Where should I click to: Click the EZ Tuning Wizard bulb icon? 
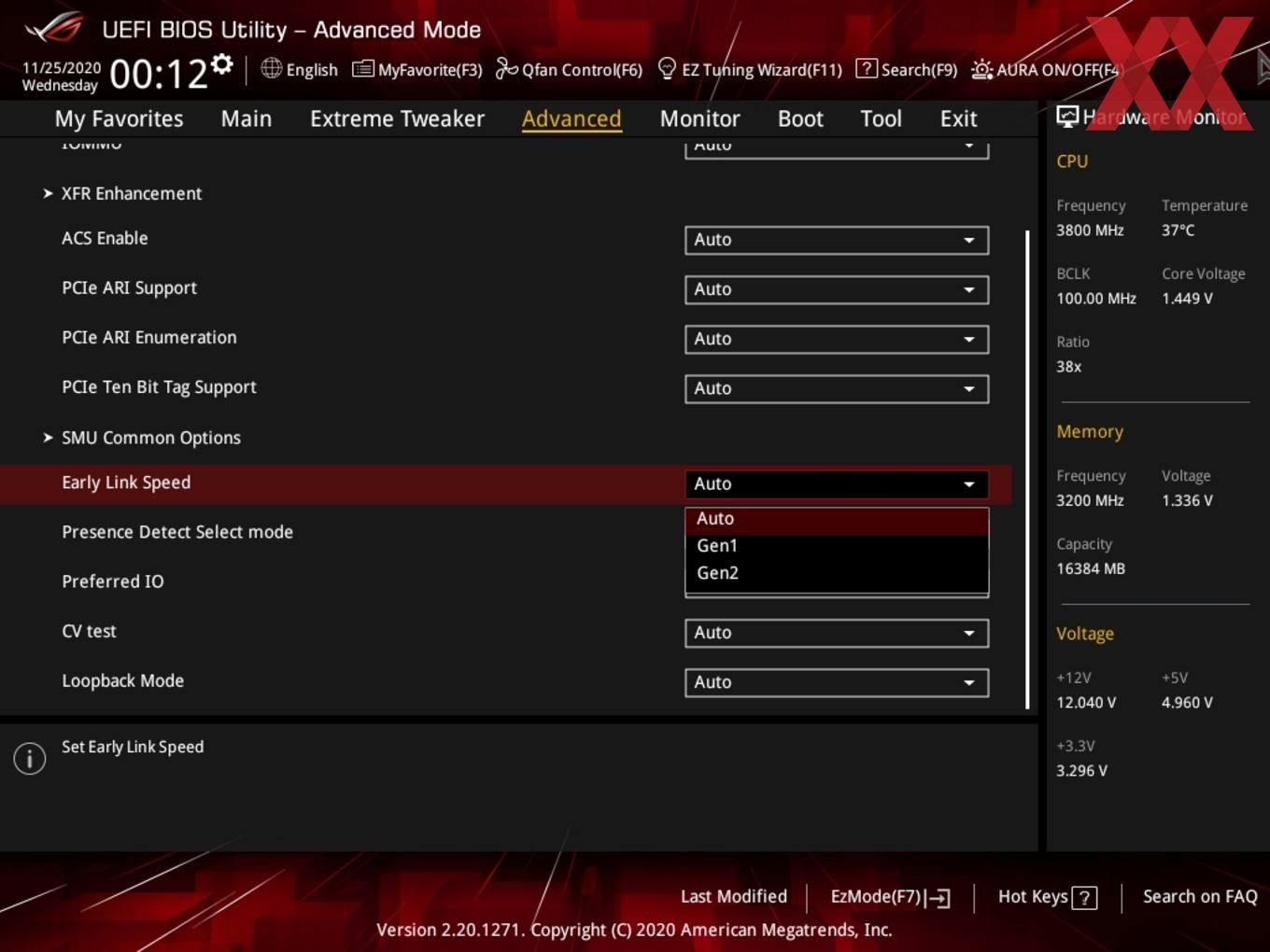pyautogui.click(x=667, y=68)
